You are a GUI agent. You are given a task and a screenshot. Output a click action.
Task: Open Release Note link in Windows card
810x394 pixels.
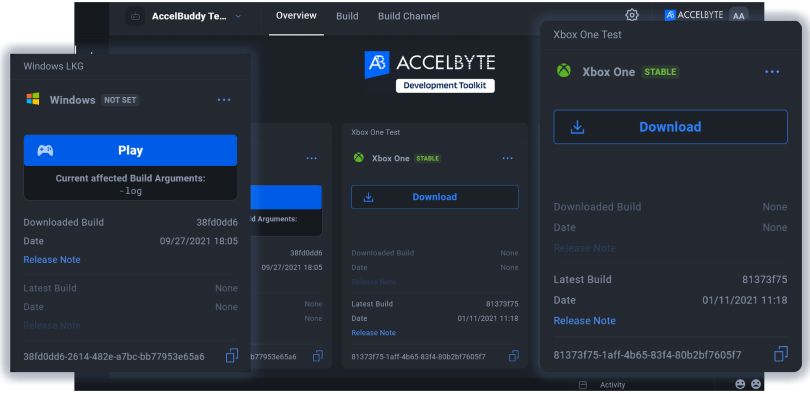tap(52, 260)
